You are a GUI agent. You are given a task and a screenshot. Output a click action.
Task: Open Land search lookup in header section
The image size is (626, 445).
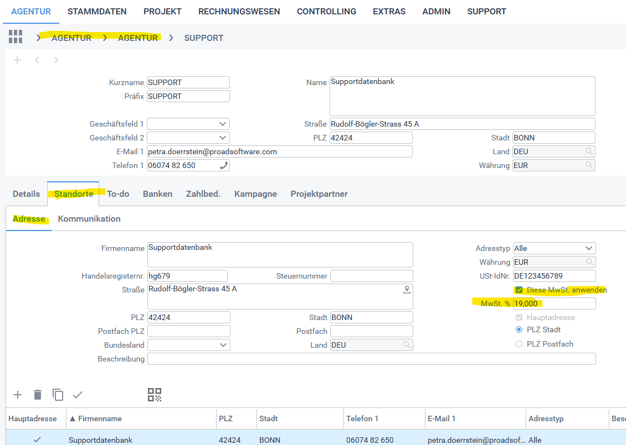tap(589, 152)
